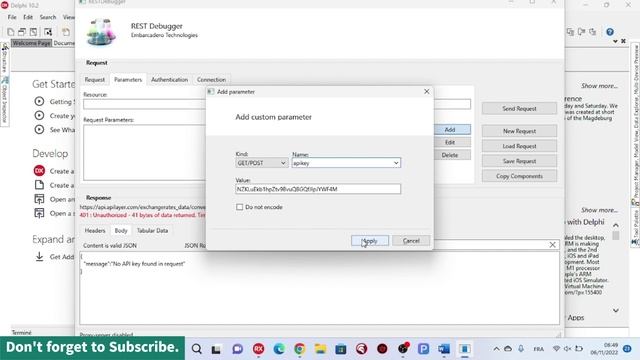Click the red DX Create application icon
Image resolution: width=640 pixels, height=360 pixels.
pos(39,171)
